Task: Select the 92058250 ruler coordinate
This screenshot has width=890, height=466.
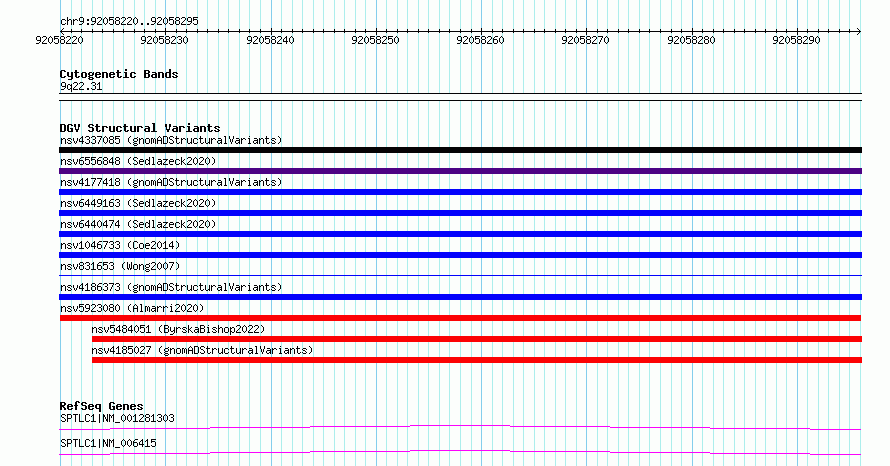Action: tap(375, 40)
